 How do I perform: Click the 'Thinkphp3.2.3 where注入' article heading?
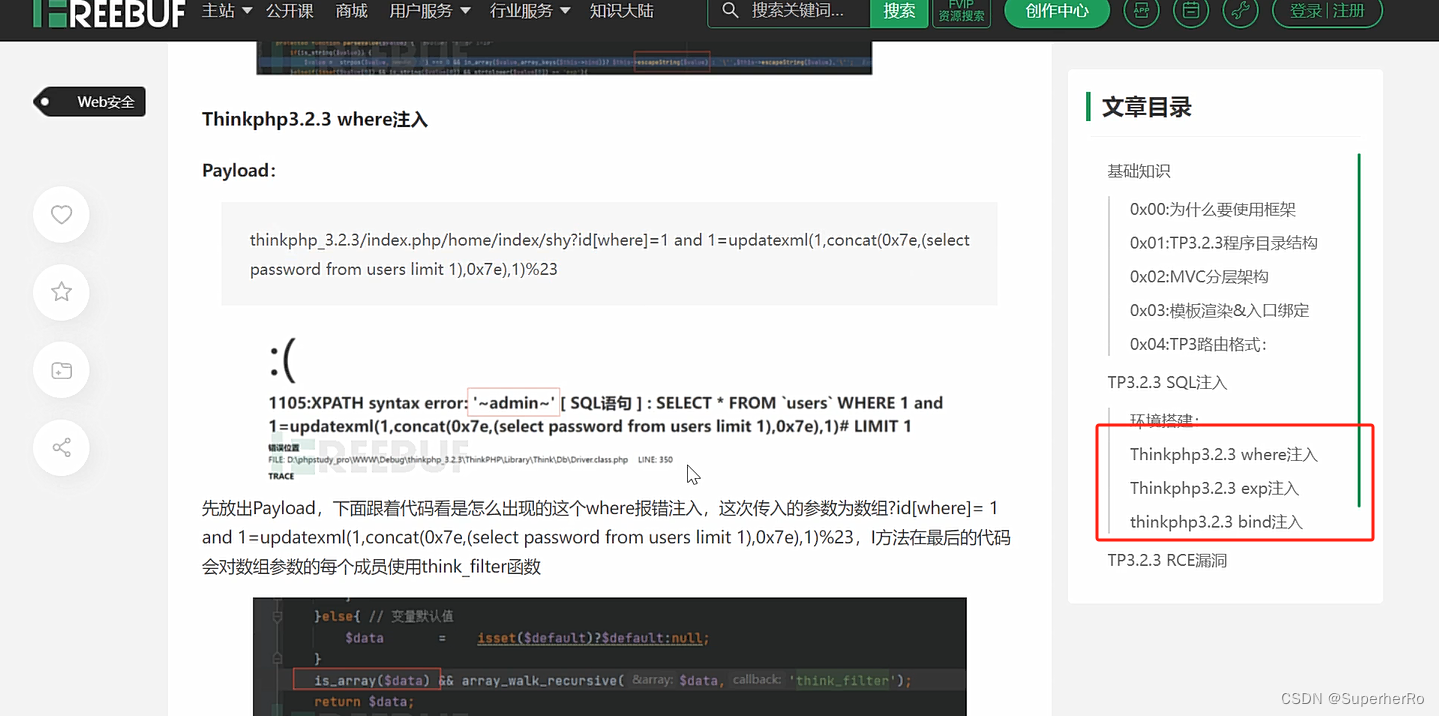click(x=315, y=119)
